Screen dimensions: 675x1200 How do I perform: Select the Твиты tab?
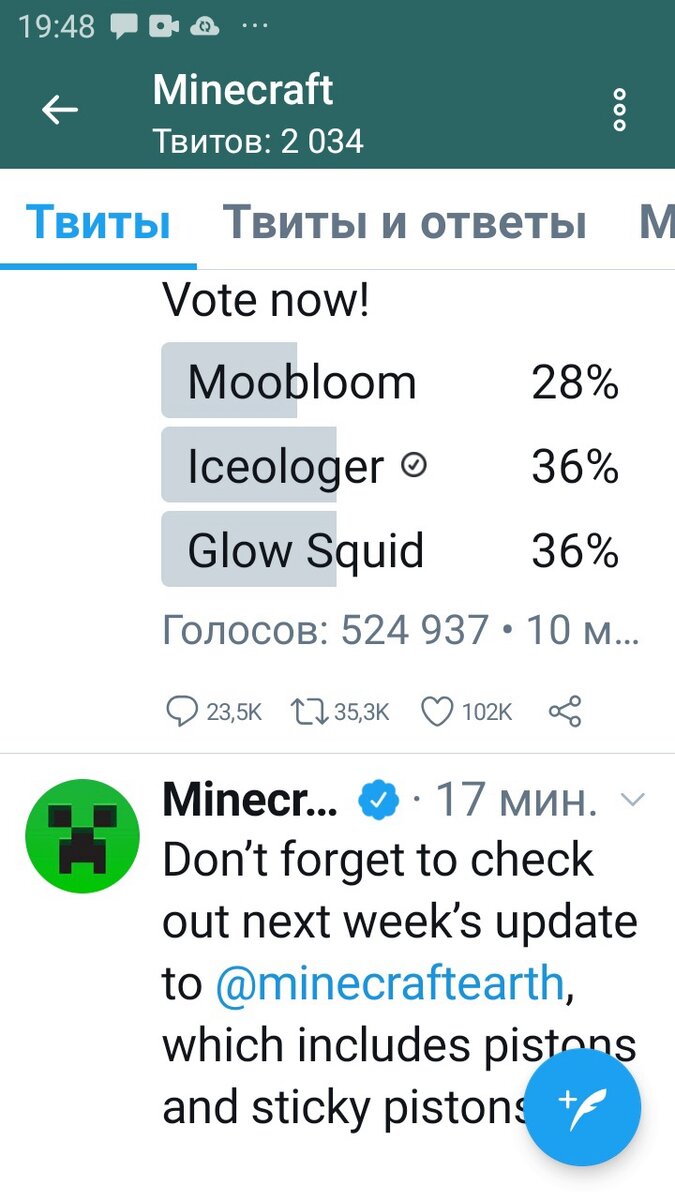click(x=97, y=222)
